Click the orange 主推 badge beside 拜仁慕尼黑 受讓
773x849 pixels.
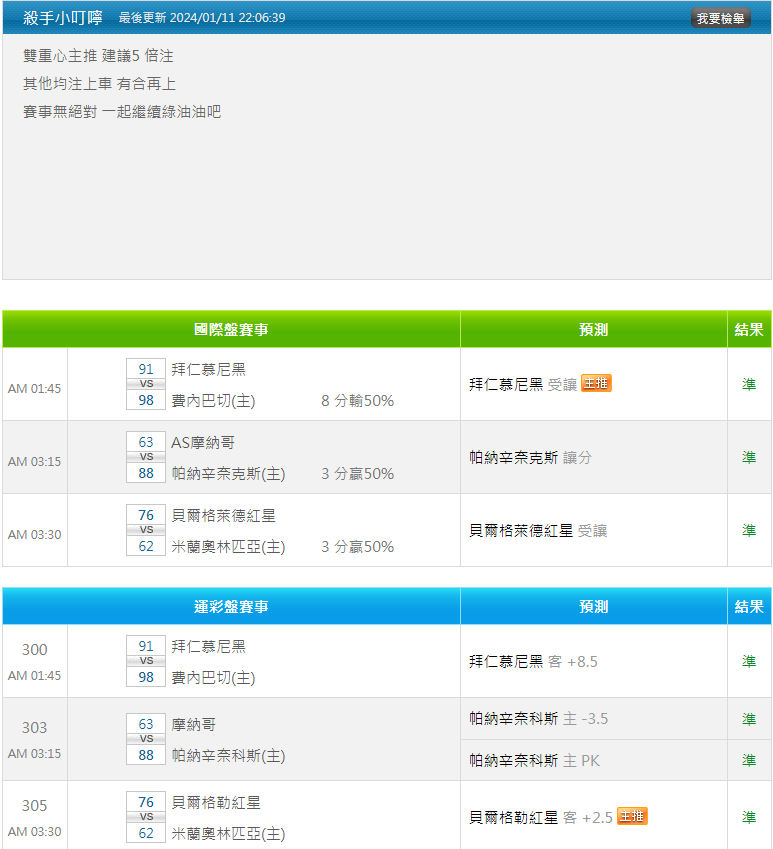click(x=596, y=383)
